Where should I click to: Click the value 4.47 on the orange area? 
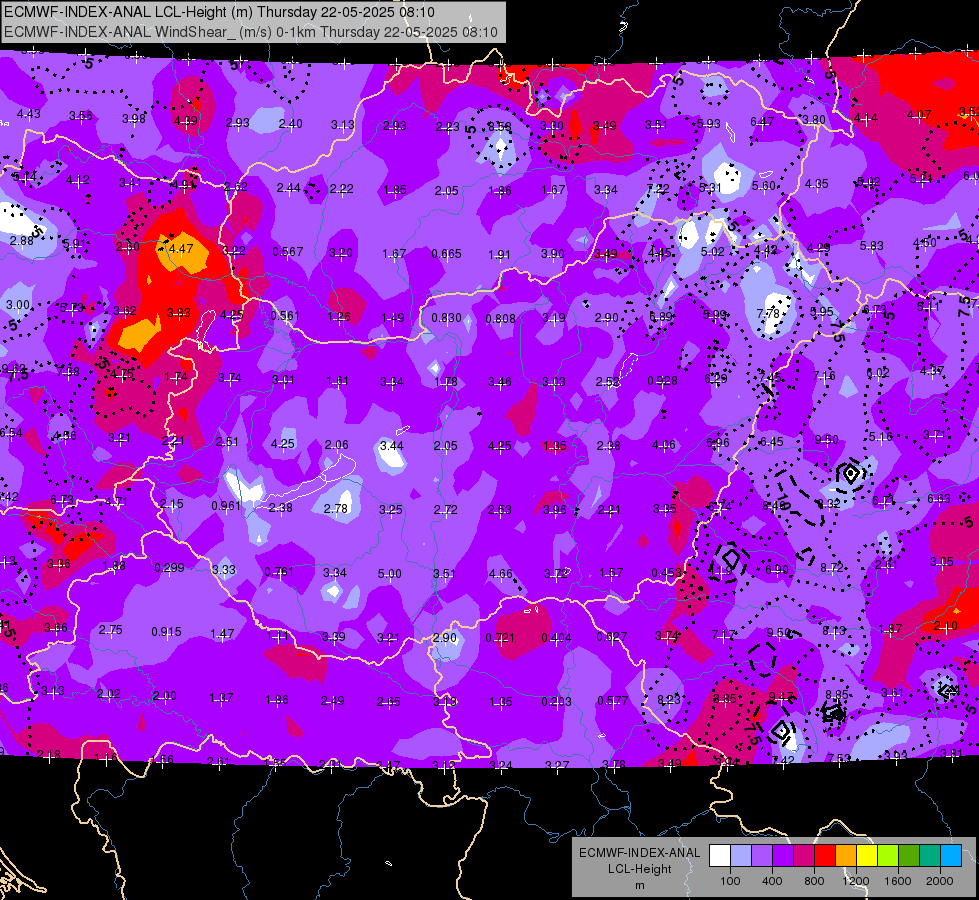(x=181, y=249)
